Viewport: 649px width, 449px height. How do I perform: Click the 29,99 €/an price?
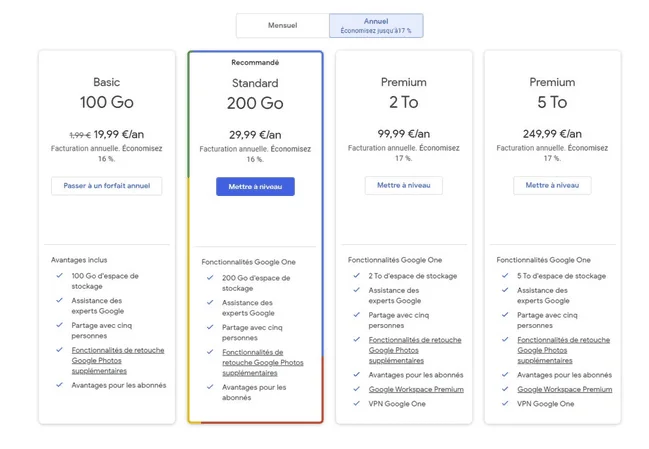click(x=255, y=135)
